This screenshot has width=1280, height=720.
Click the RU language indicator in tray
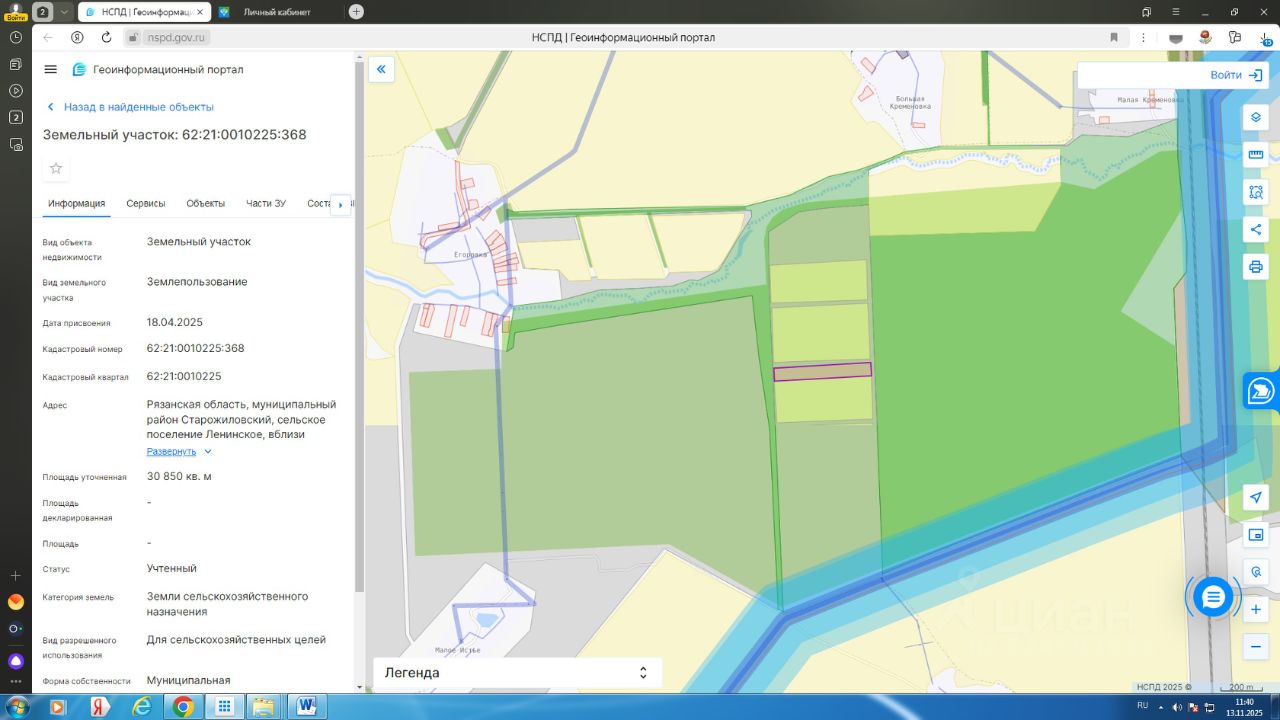(1143, 707)
